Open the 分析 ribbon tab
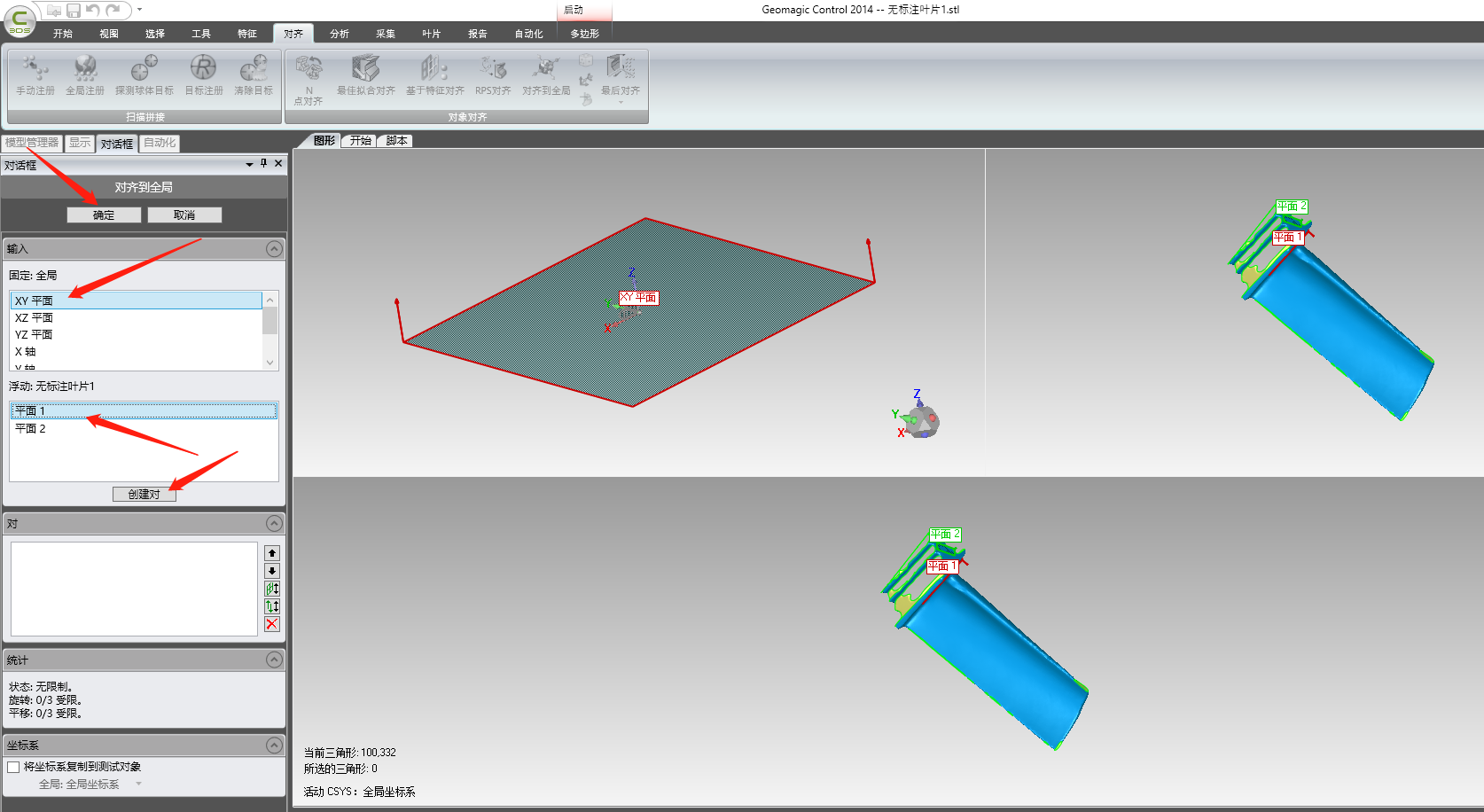This screenshot has height=812, width=1484. [339, 34]
